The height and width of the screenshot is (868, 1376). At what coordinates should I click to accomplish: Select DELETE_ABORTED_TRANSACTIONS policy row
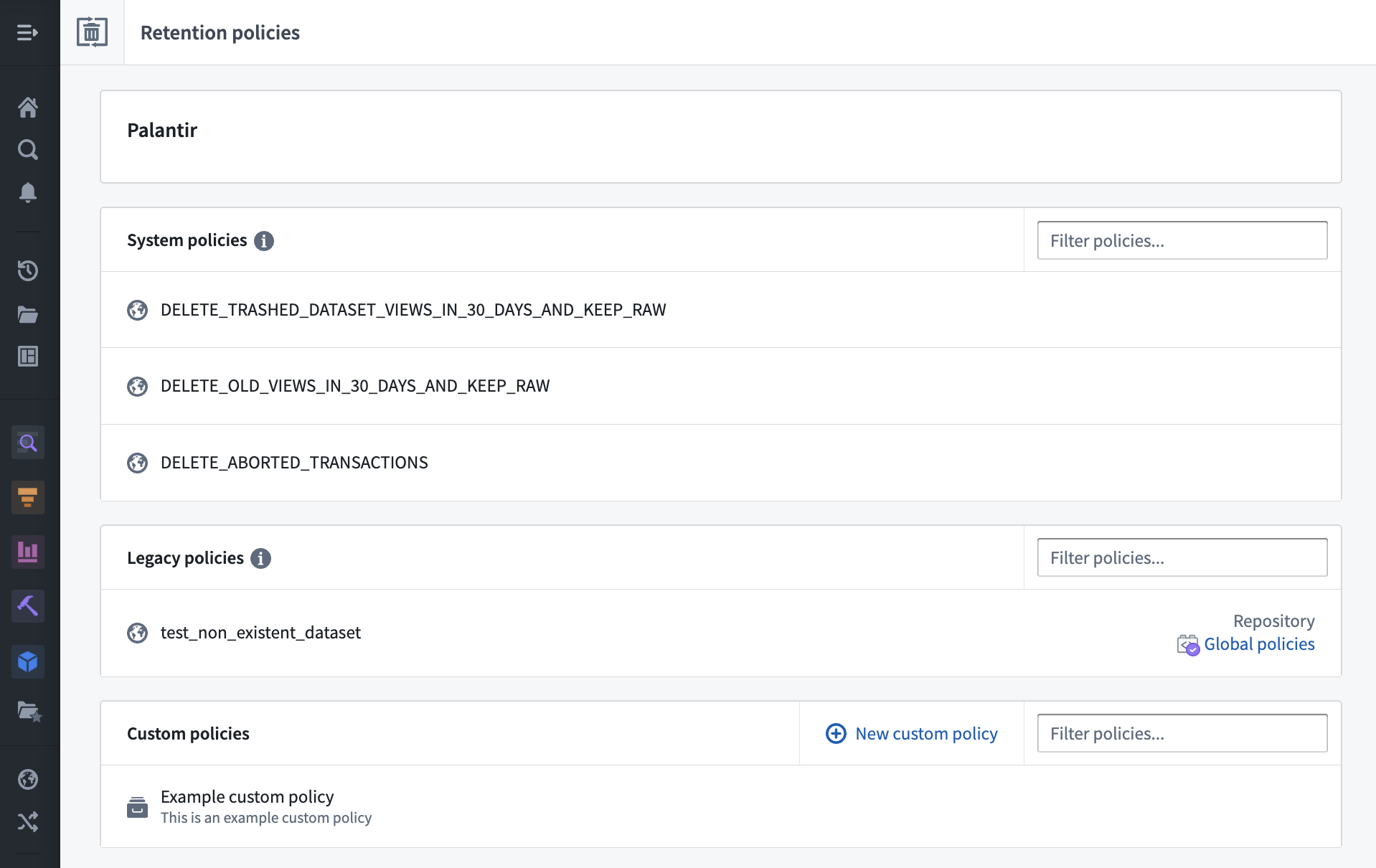[720, 463]
